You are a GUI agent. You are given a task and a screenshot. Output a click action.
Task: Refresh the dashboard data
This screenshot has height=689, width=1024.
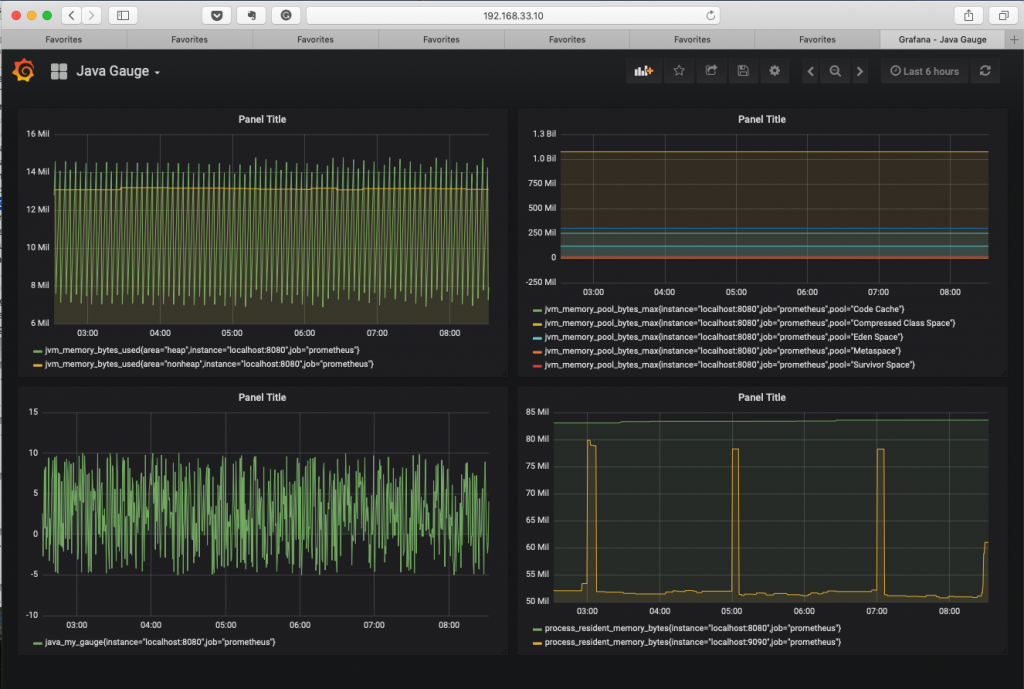(x=986, y=71)
